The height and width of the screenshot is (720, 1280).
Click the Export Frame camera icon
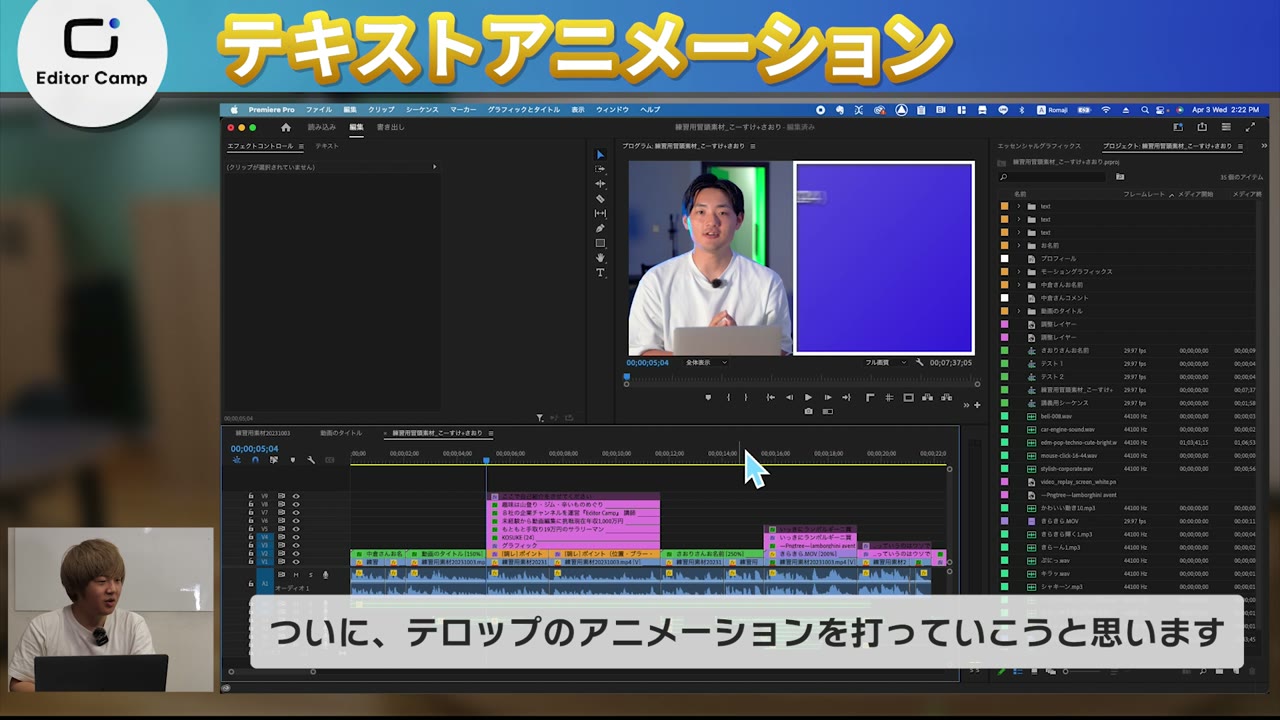click(x=809, y=411)
